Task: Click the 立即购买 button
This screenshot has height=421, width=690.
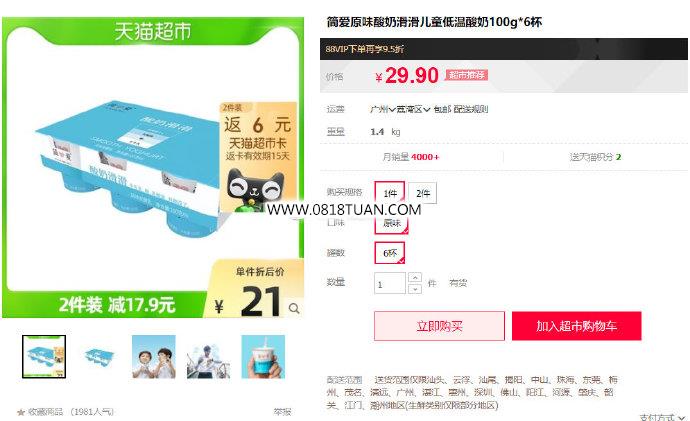Action: (x=439, y=326)
